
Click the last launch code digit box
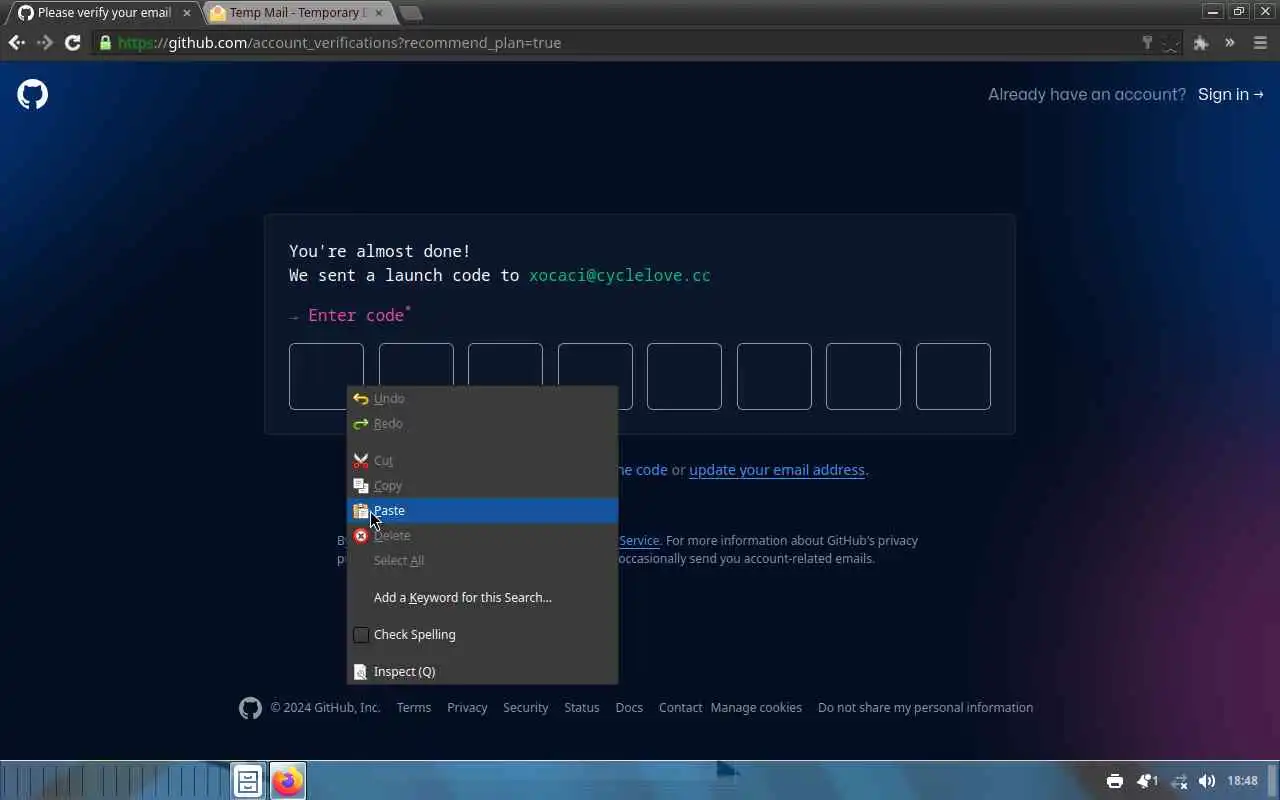click(x=953, y=377)
